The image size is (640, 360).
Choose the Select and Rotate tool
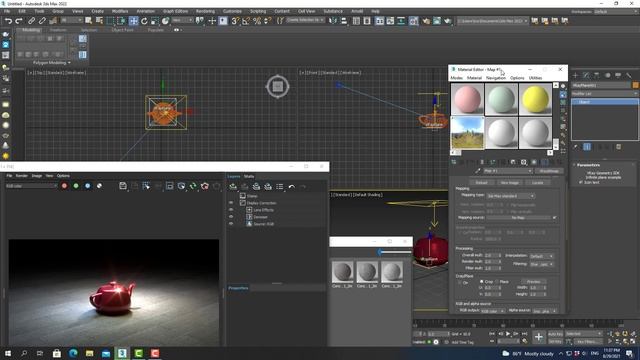point(144,21)
